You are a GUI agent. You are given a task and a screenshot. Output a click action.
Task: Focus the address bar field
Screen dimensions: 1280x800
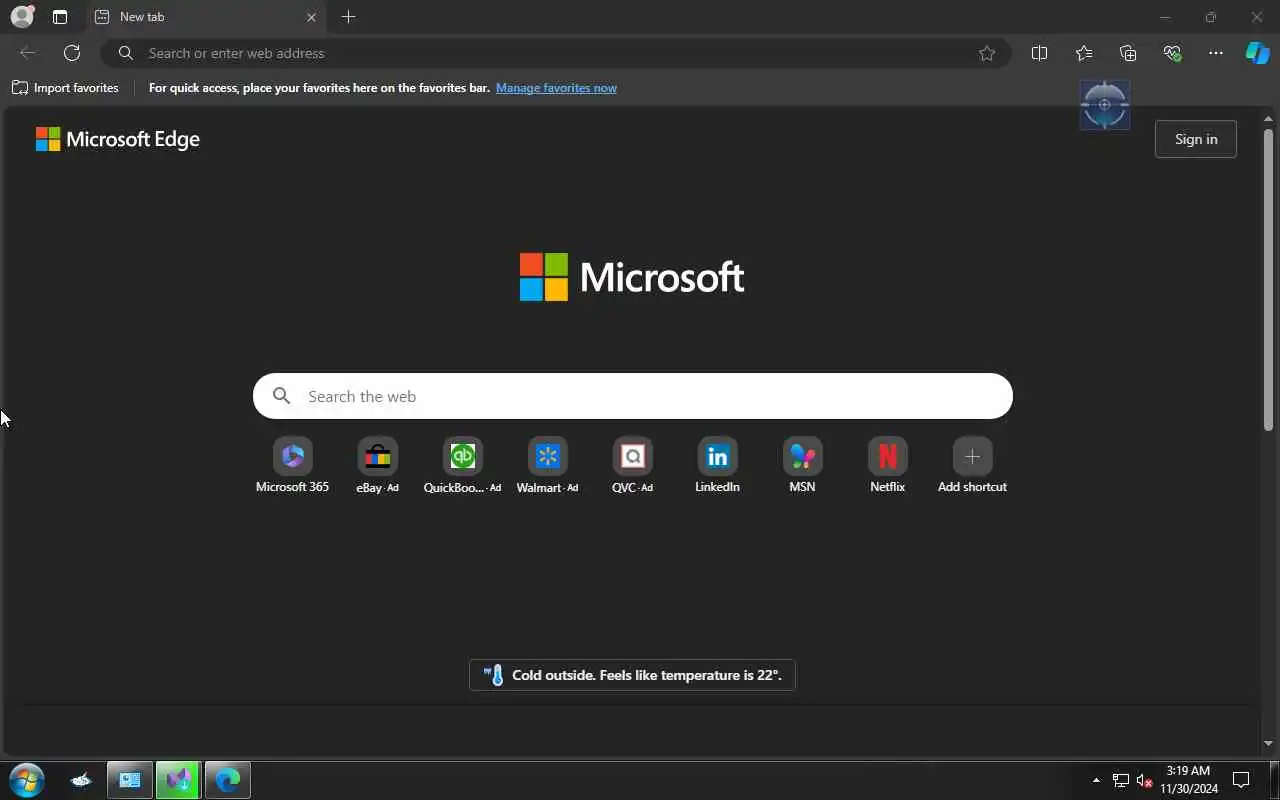(x=555, y=53)
